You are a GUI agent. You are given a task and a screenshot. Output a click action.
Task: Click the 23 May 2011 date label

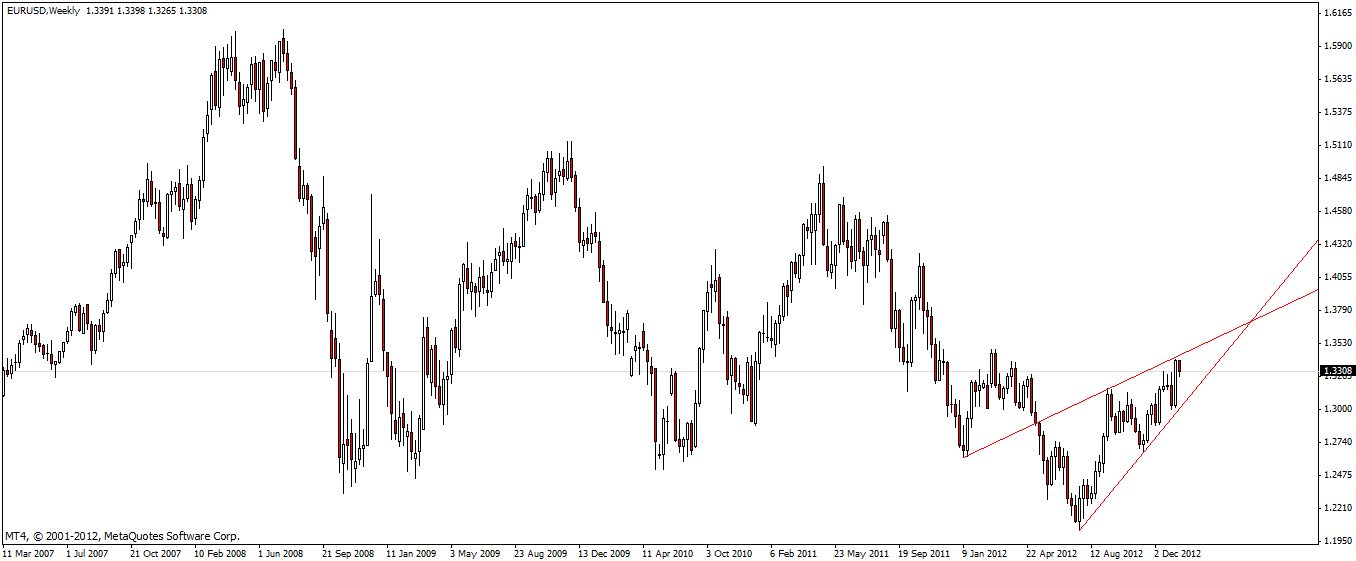tap(861, 552)
